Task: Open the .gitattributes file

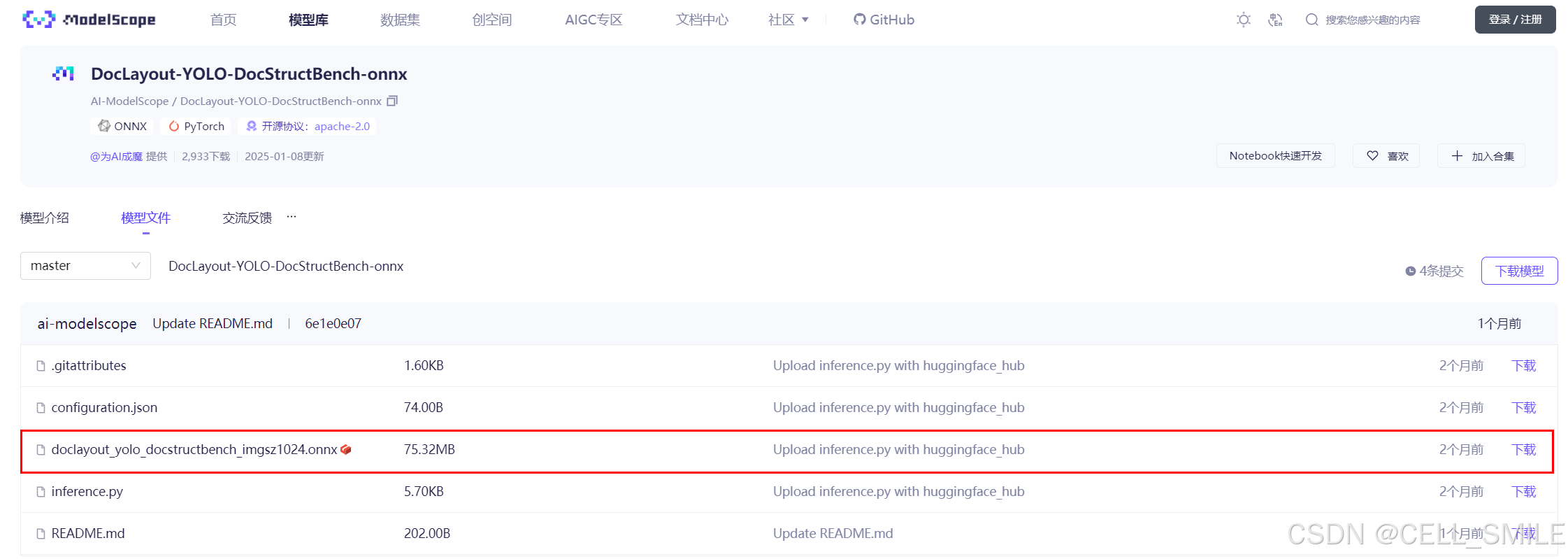Action: pyautogui.click(x=89, y=365)
